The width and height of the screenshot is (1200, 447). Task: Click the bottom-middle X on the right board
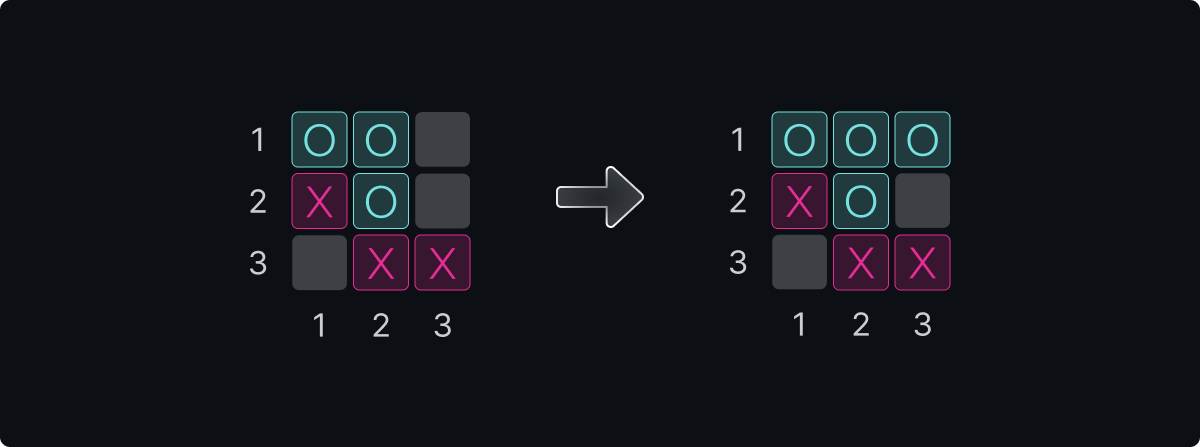pos(861,263)
